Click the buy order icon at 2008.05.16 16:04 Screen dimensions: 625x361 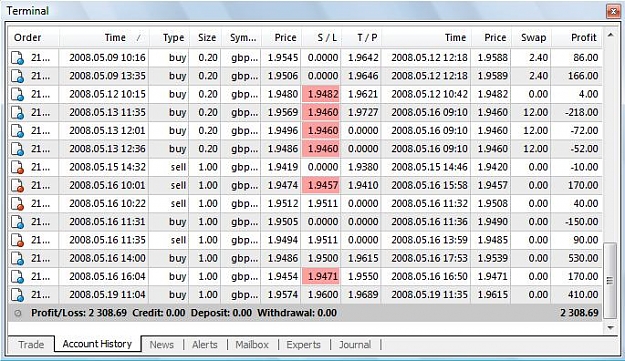point(17,277)
